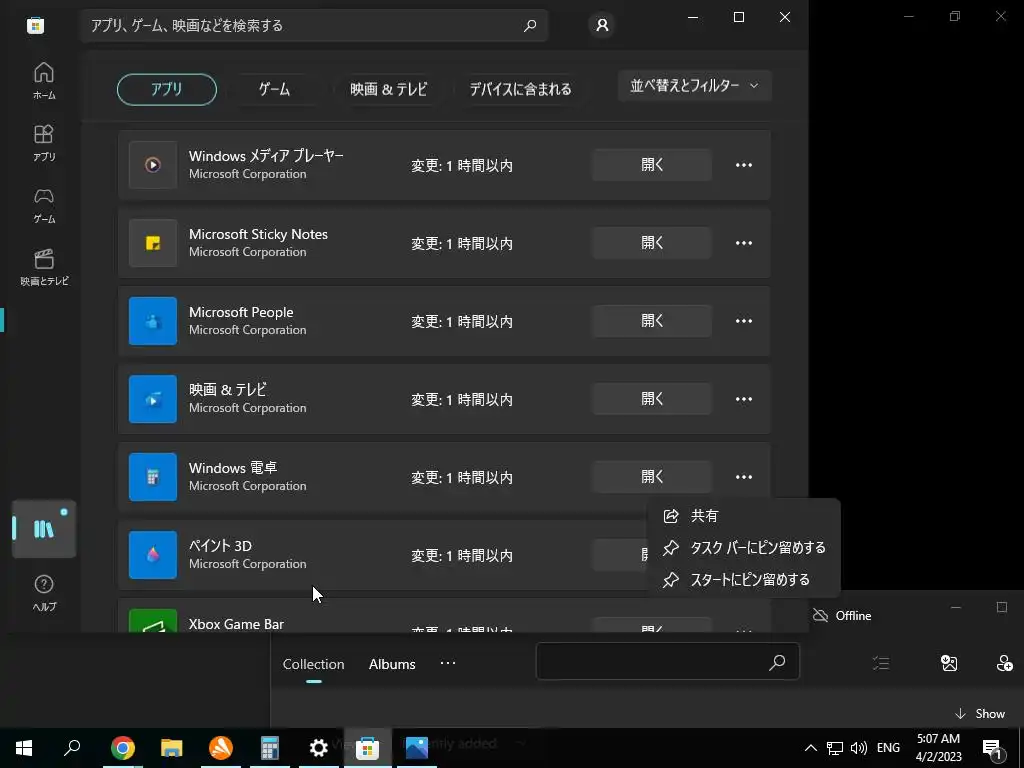Click the ENG language indicator

[x=888, y=748]
